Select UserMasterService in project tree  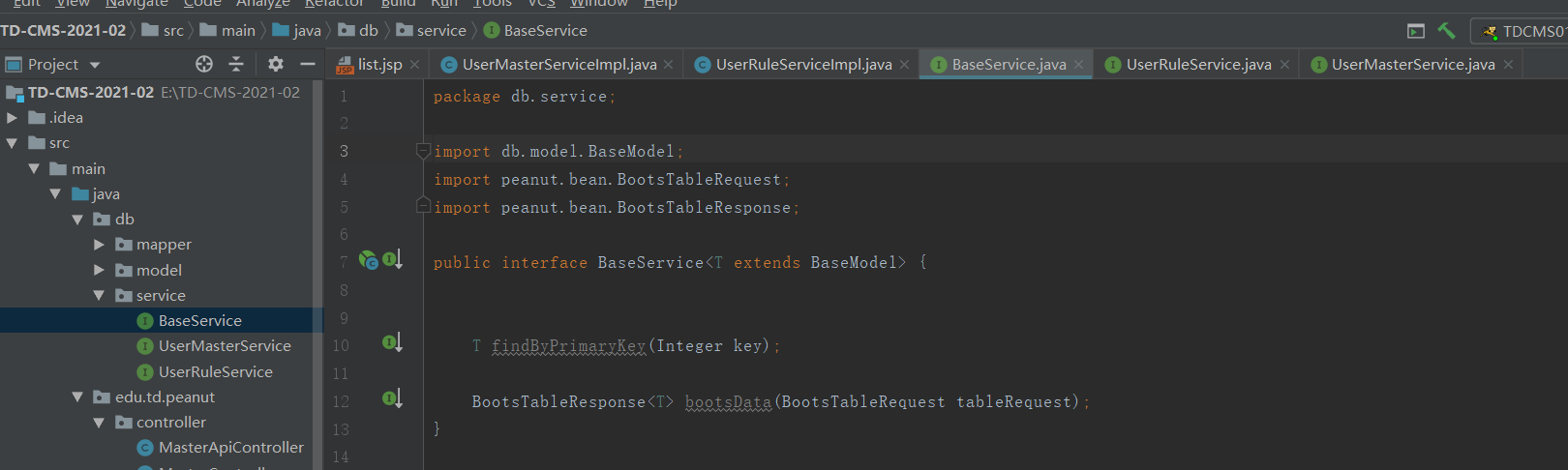coord(214,345)
